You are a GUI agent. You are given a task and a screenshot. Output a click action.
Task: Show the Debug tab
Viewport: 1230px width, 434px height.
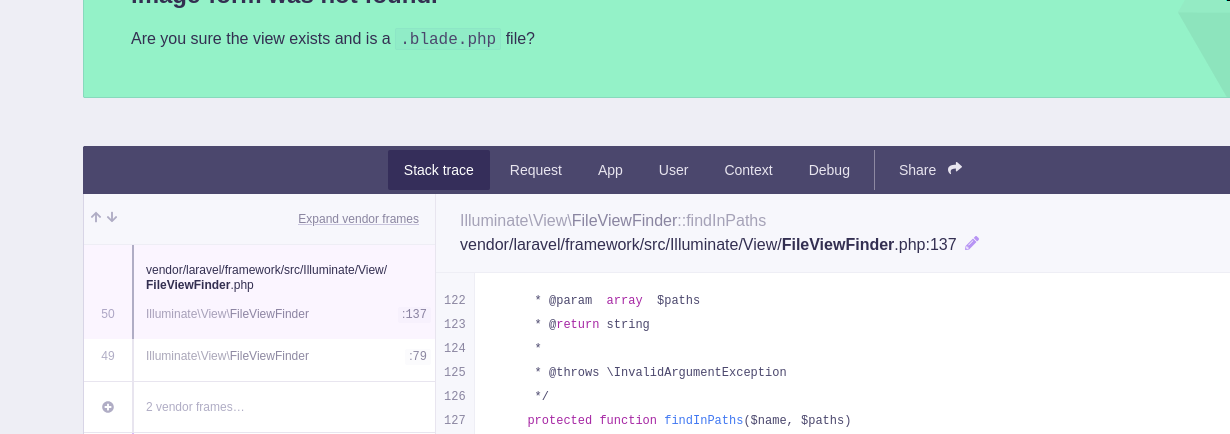(x=829, y=170)
